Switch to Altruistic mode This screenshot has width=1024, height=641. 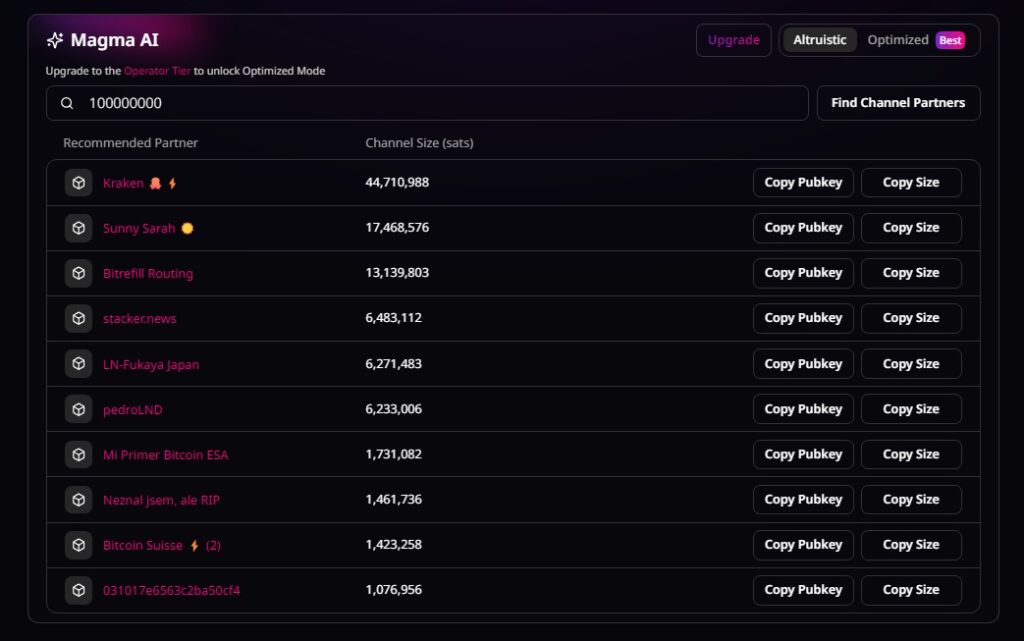pyautogui.click(x=820, y=40)
